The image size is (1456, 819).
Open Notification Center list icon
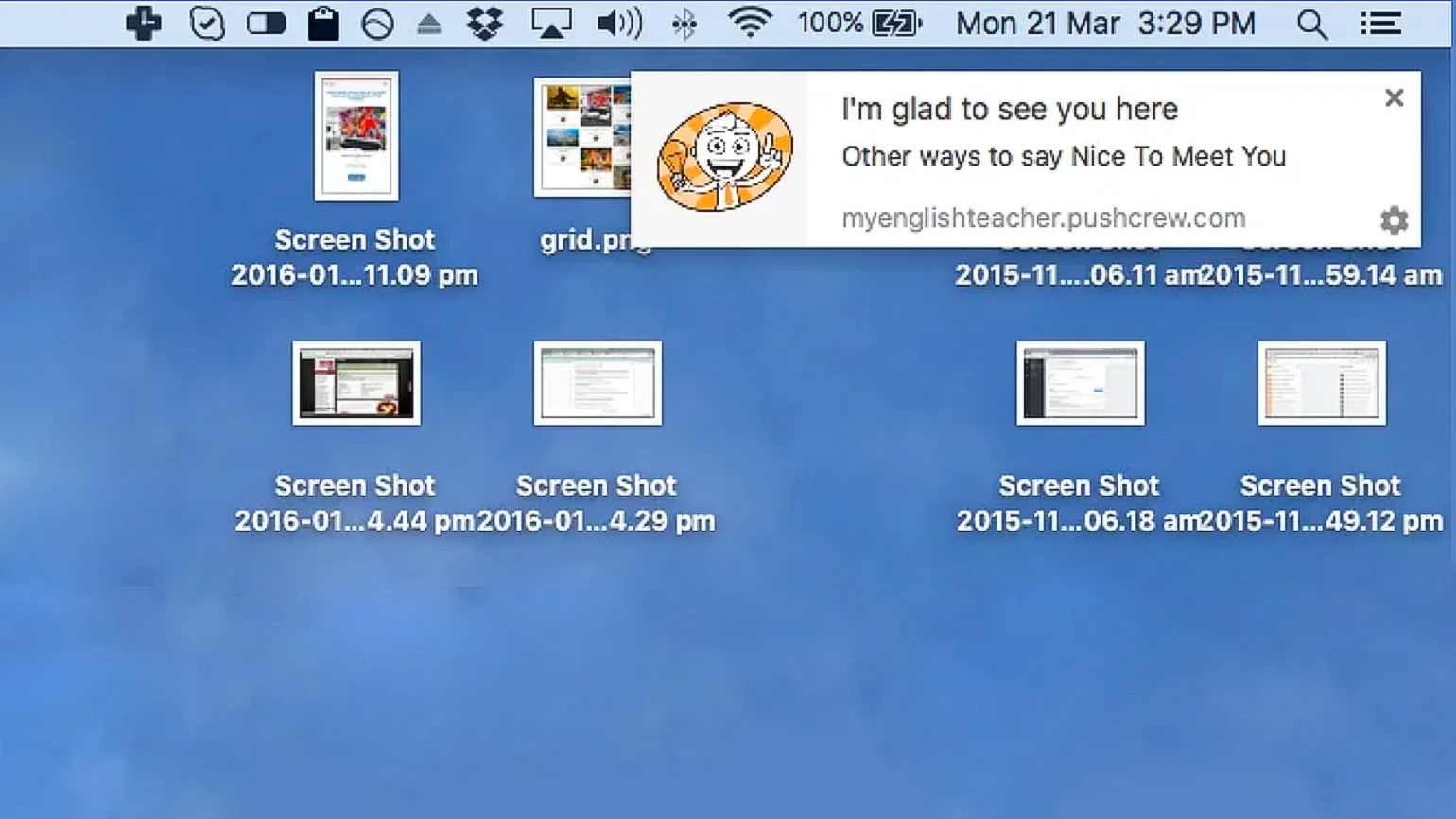click(x=1380, y=24)
